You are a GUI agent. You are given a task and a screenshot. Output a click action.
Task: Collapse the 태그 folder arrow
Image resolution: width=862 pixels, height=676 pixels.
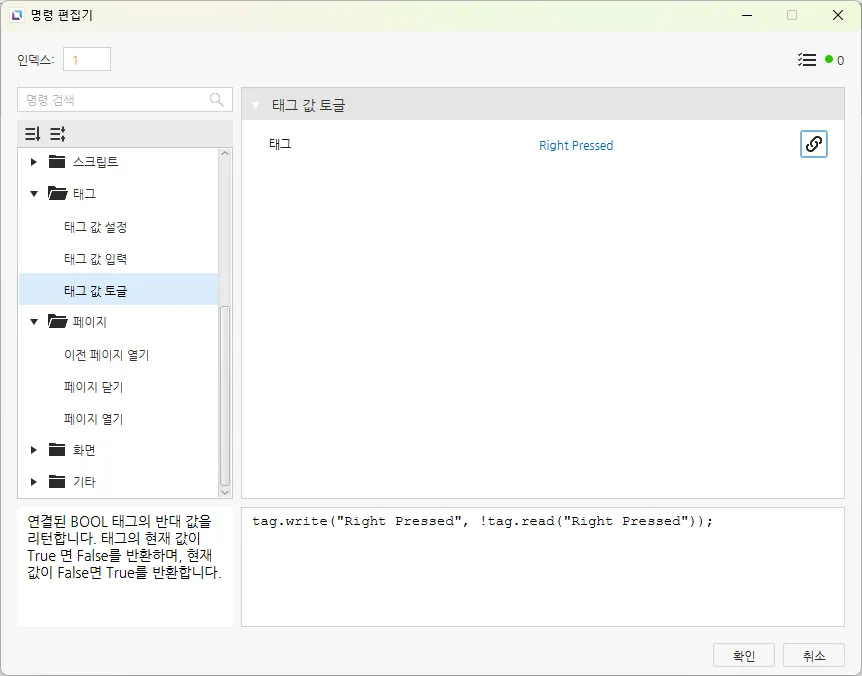click(34, 194)
